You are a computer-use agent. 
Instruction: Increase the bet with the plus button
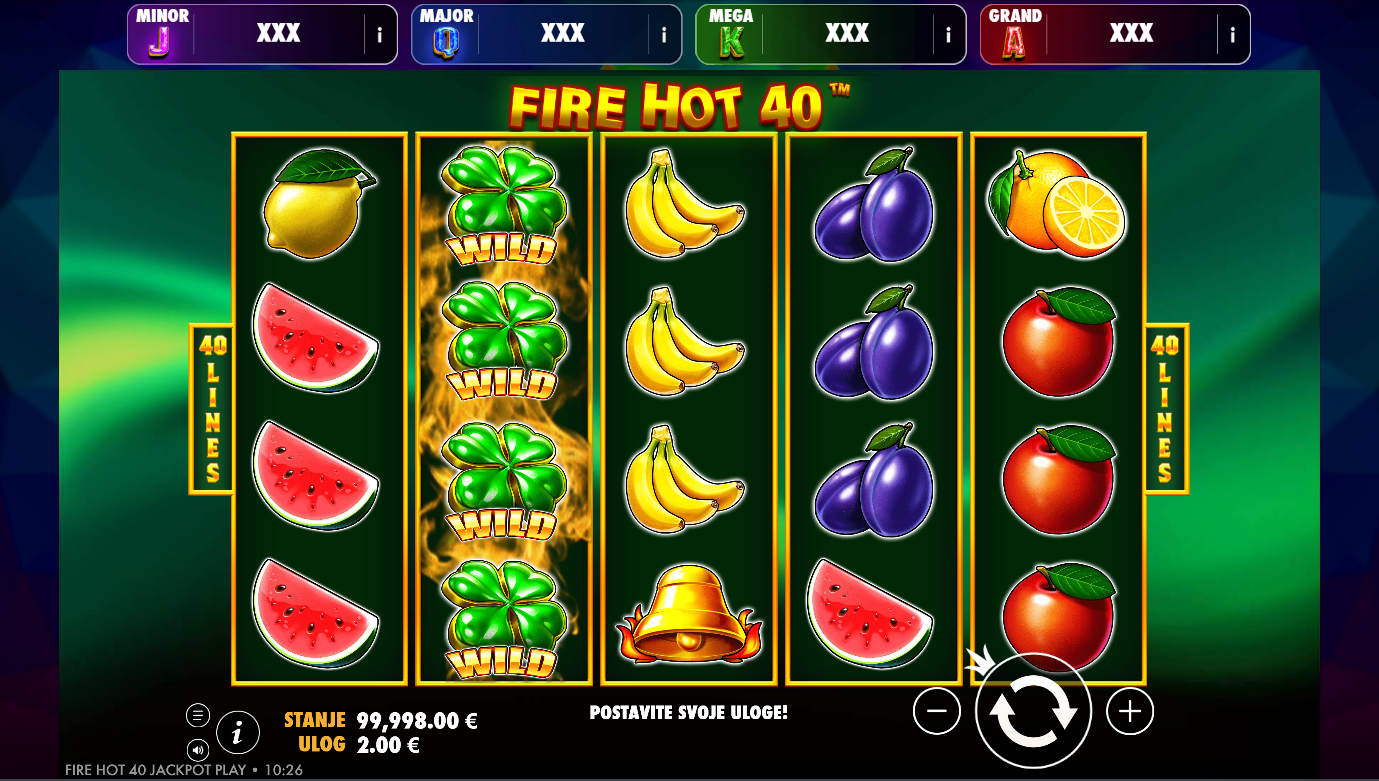(x=1130, y=712)
